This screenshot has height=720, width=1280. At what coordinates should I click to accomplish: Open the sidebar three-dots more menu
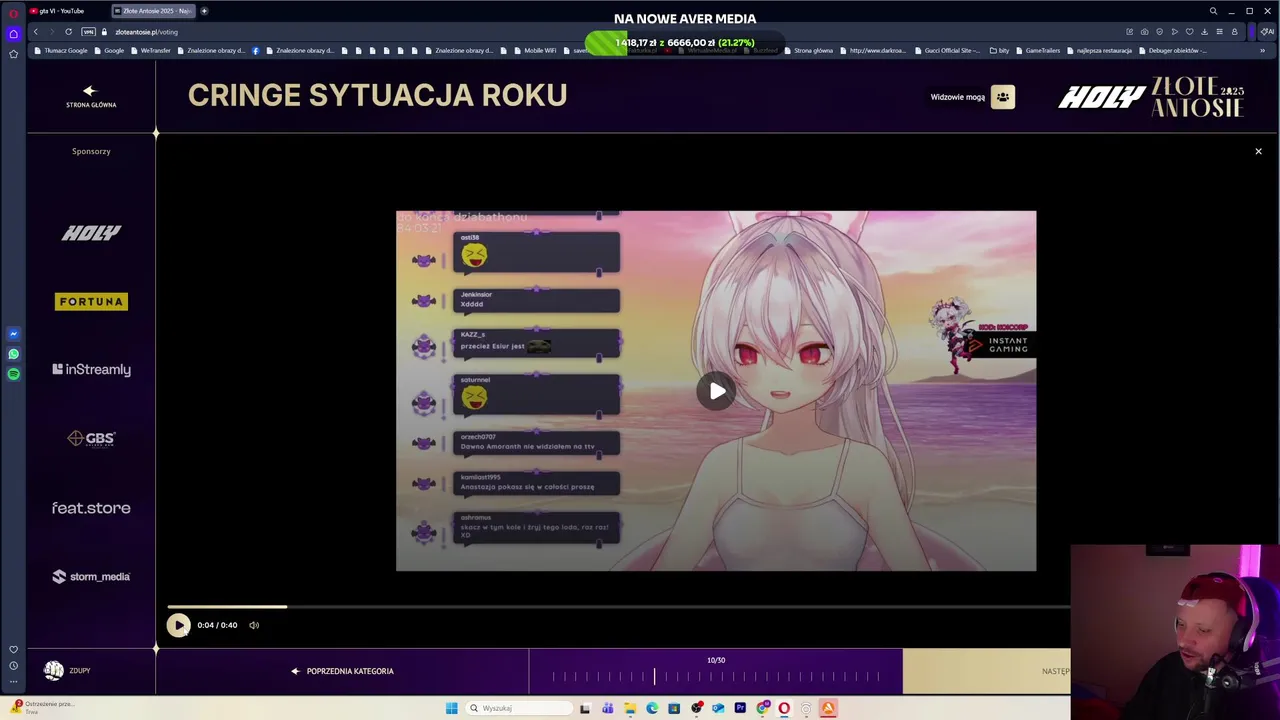[13, 681]
